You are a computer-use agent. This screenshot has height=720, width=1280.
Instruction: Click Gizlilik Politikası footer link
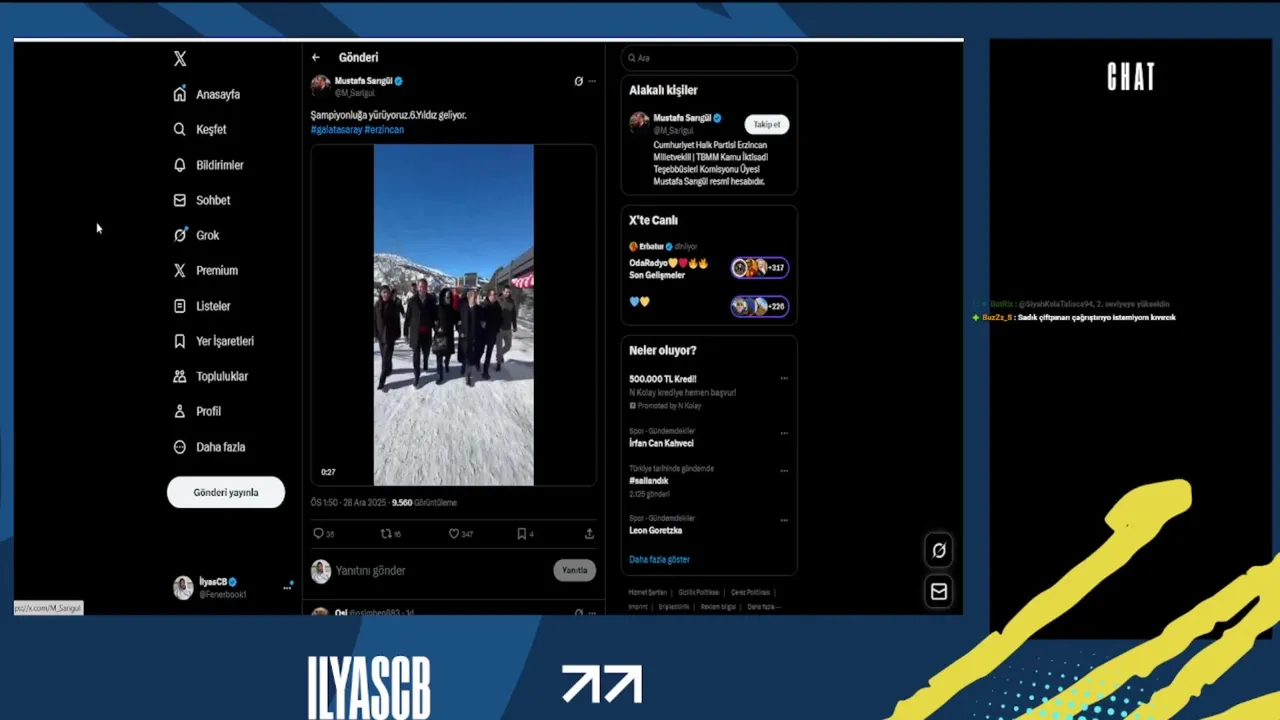click(x=699, y=593)
